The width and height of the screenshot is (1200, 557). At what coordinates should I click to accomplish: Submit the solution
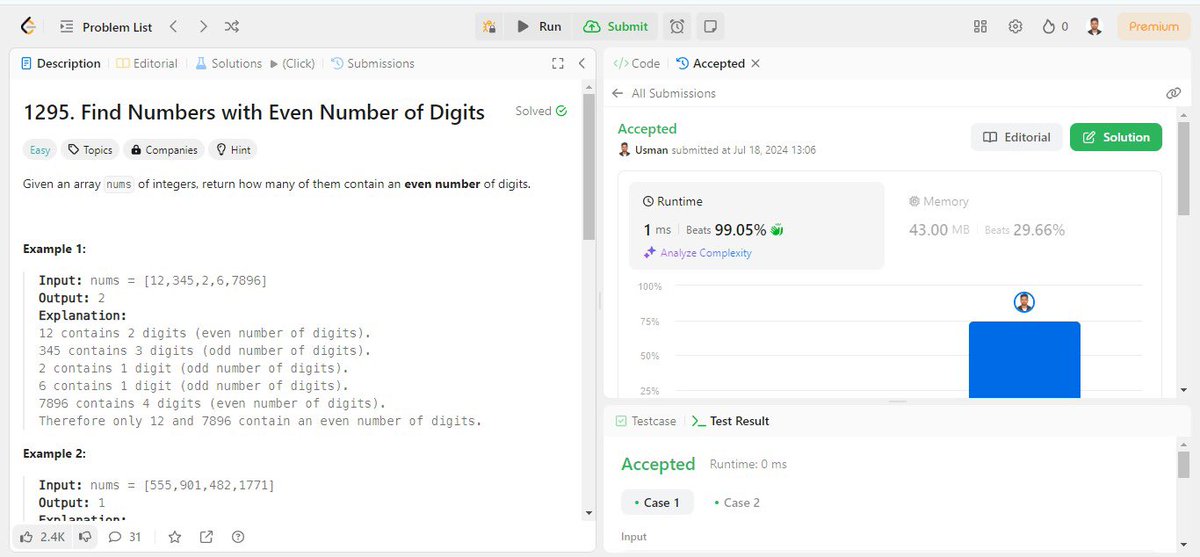click(616, 27)
